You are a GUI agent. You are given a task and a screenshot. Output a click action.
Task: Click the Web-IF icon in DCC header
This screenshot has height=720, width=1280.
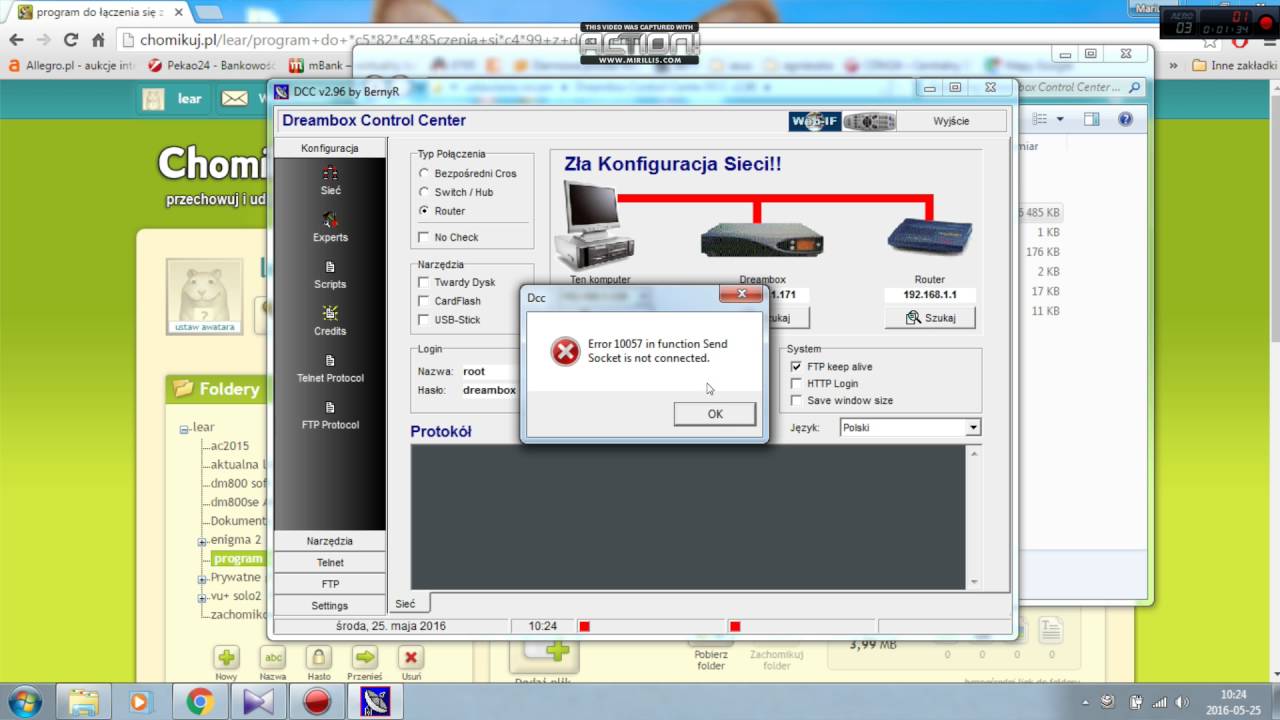pyautogui.click(x=814, y=121)
